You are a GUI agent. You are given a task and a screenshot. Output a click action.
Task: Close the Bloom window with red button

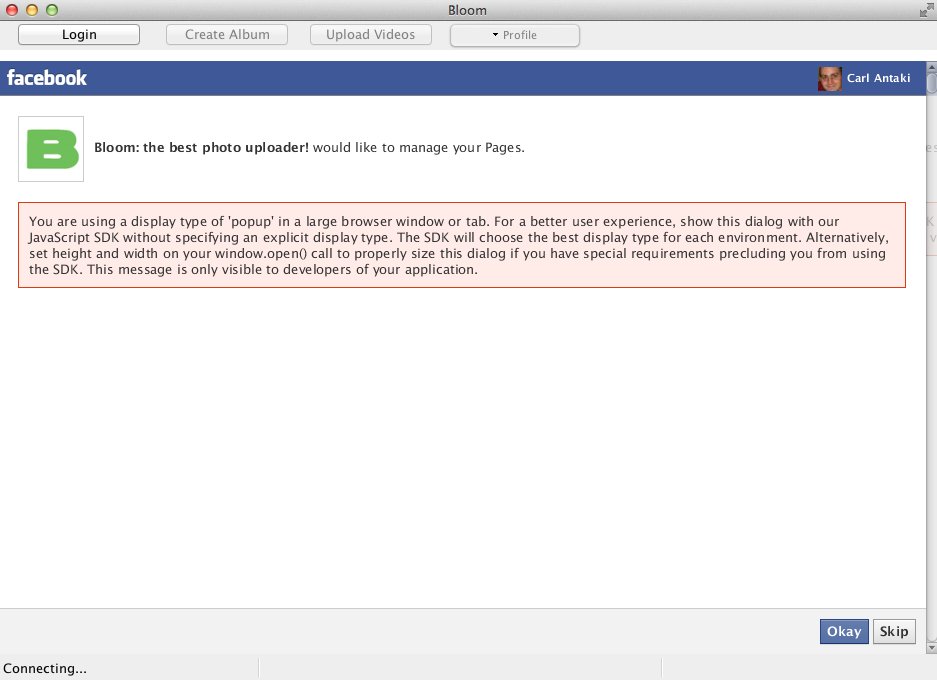(12, 10)
